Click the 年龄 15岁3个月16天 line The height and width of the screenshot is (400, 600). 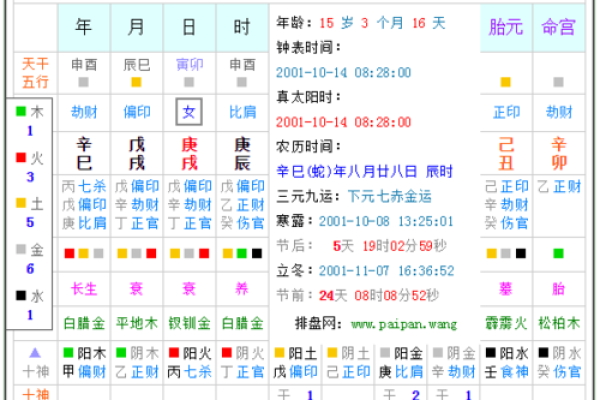[361, 23]
